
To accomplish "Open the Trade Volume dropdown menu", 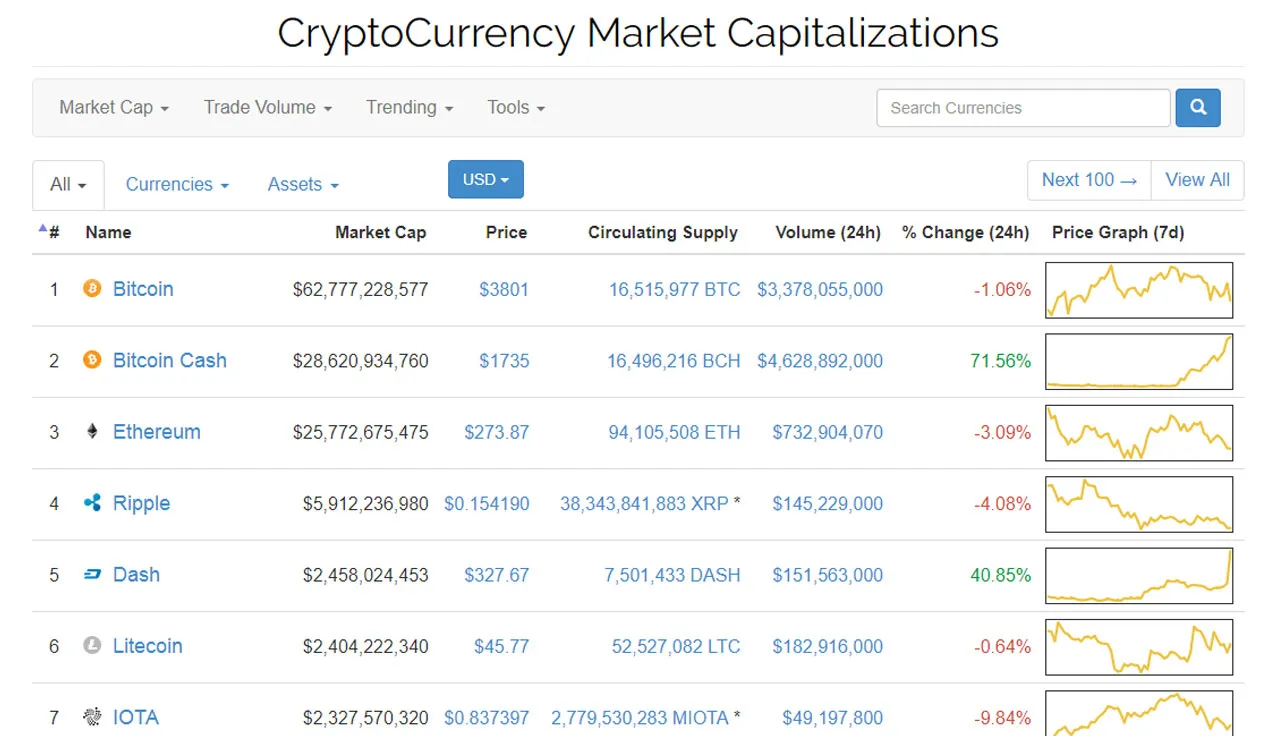I will (x=268, y=107).
